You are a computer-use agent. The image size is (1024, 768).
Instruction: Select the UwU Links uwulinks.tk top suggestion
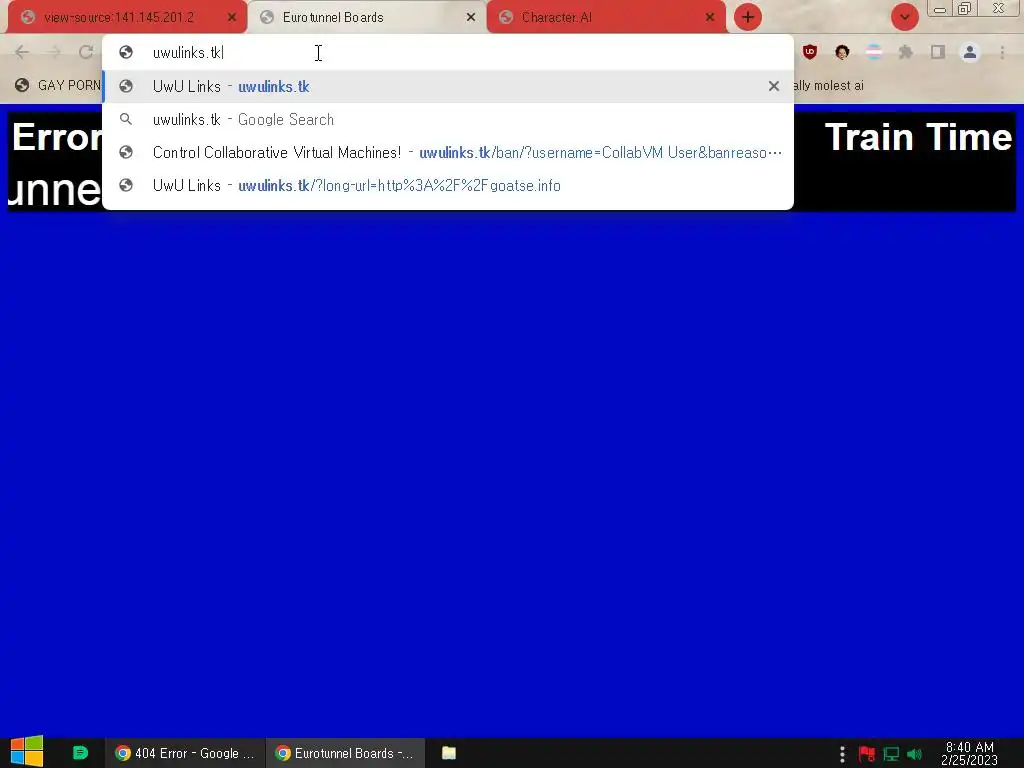tap(448, 86)
